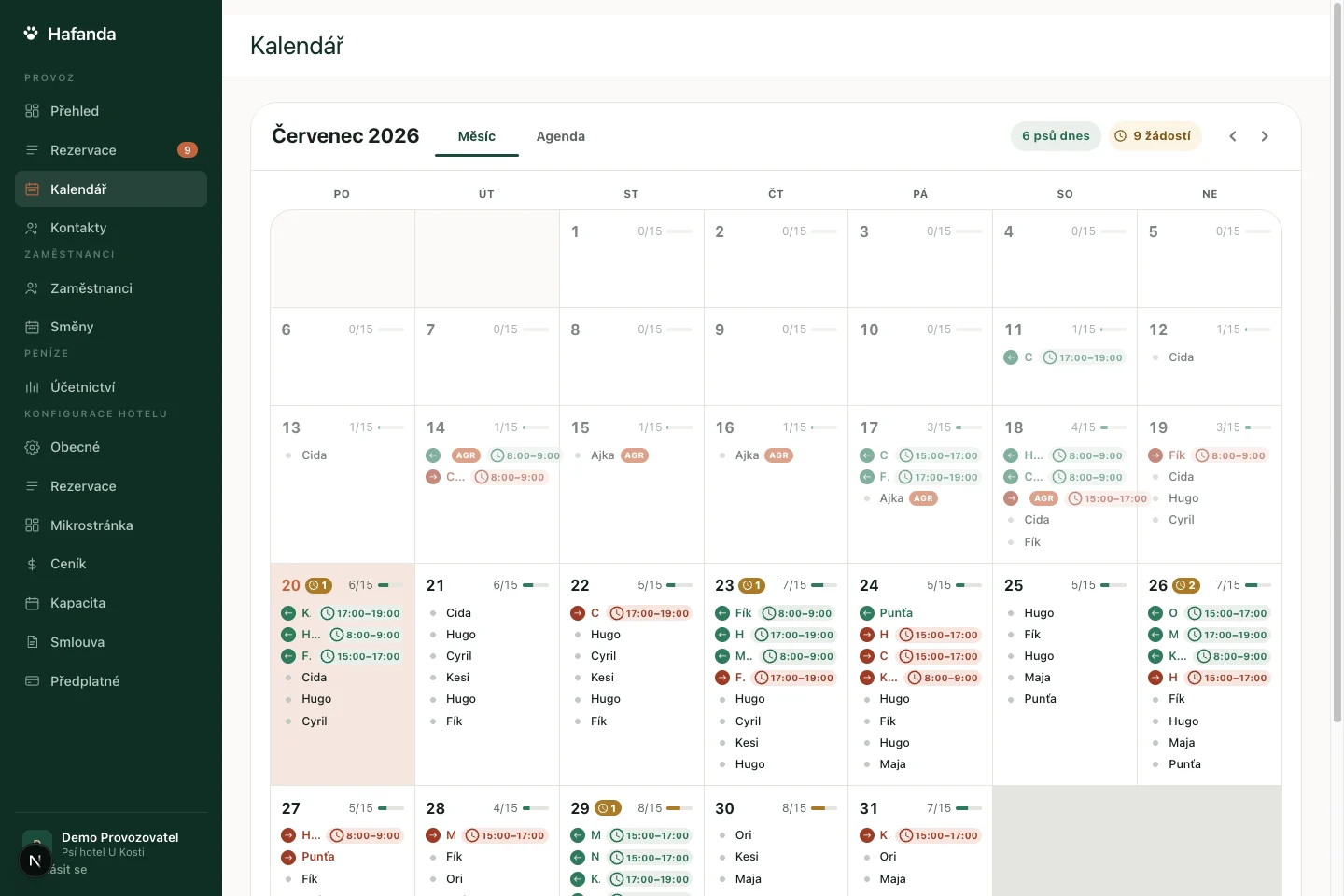Open Kontakty in the sidebar
The image size is (1344, 896).
pos(111,228)
